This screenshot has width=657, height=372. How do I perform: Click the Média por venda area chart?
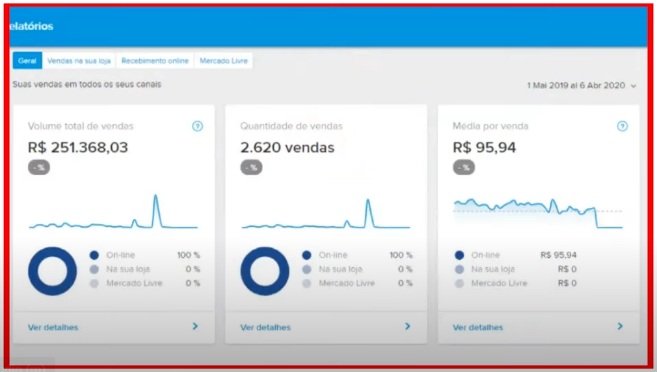coord(538,213)
